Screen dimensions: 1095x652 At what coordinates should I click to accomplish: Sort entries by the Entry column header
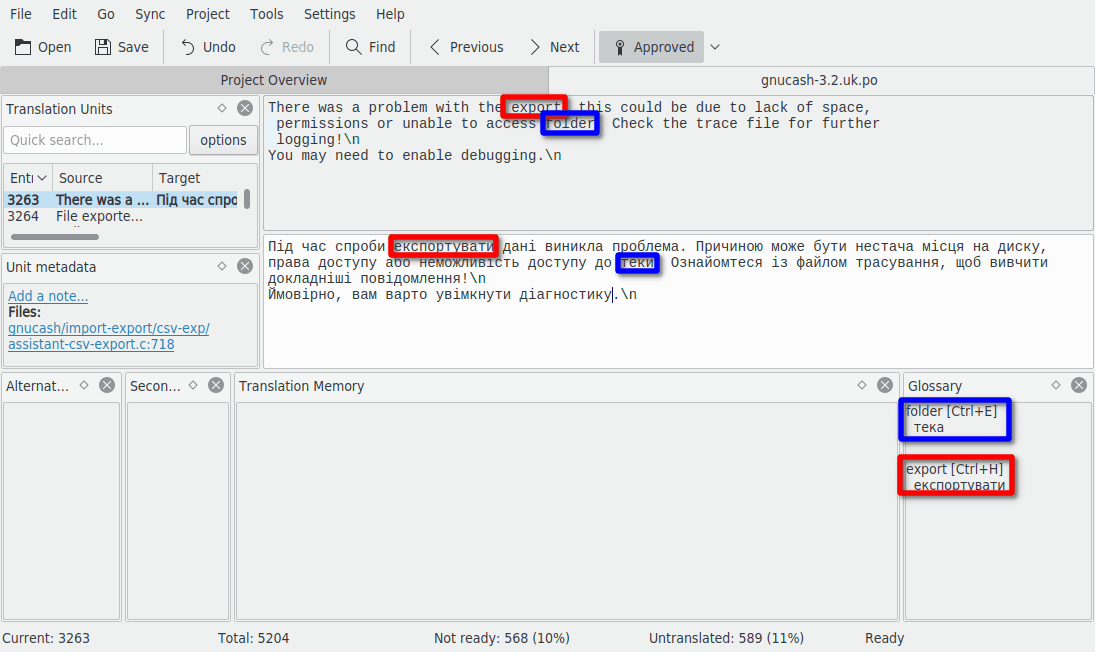pos(27,178)
